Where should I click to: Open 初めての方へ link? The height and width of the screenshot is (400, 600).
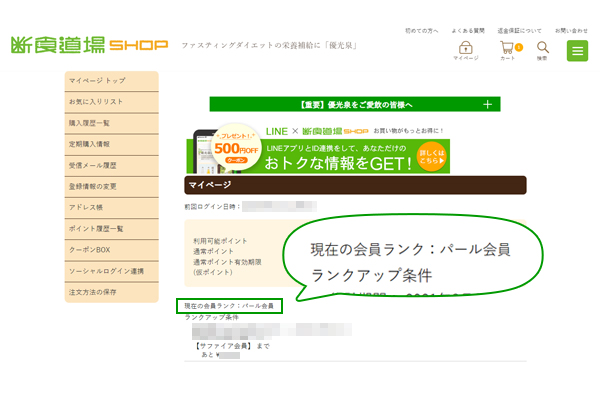point(422,31)
